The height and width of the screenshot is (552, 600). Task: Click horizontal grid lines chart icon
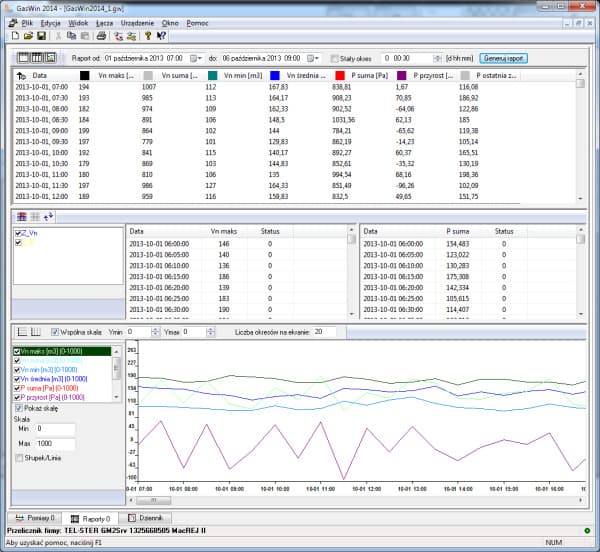(x=23, y=332)
